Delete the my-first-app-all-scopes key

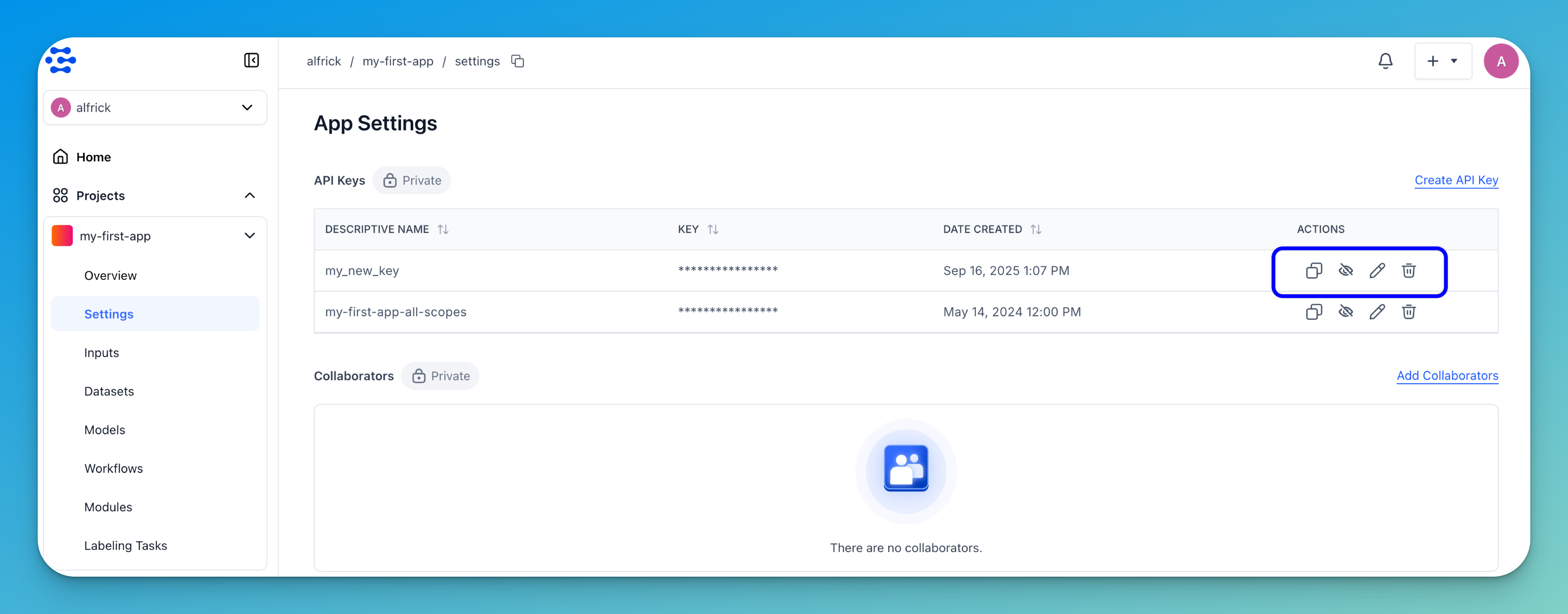click(1409, 312)
